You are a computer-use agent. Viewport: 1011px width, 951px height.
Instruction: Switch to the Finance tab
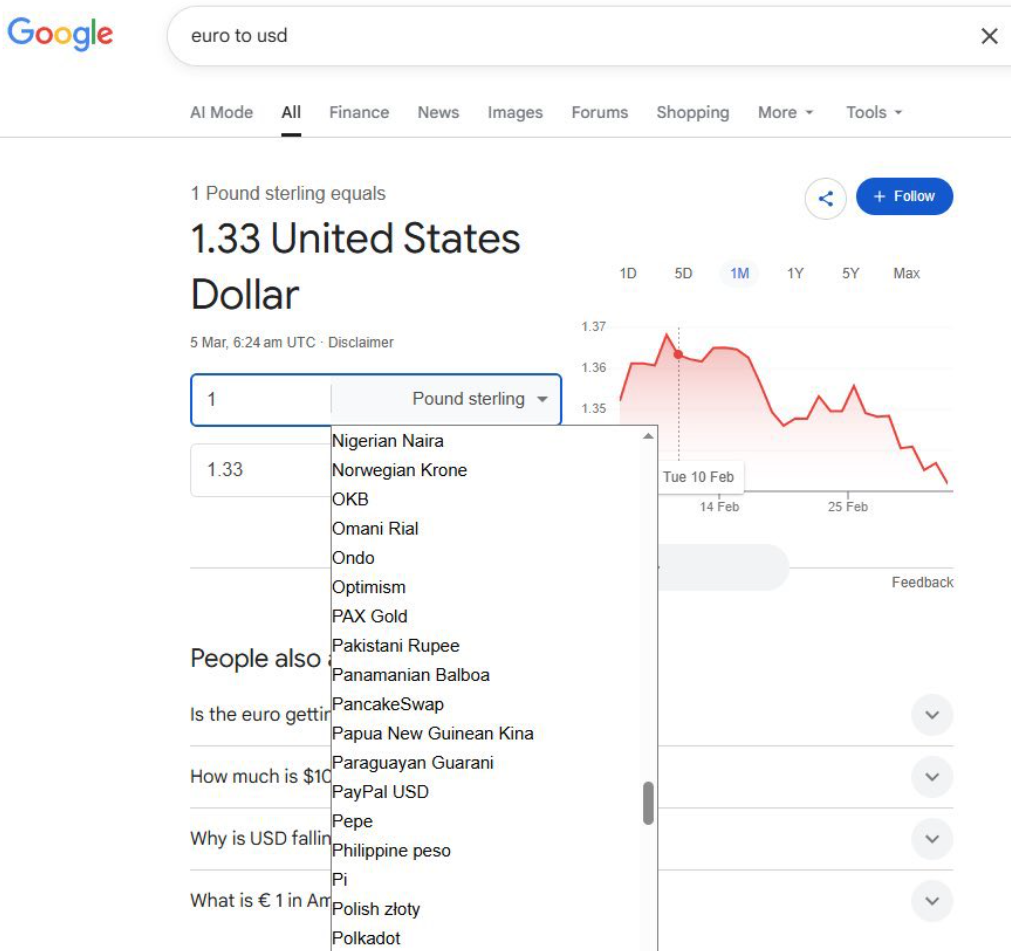[x=359, y=113]
